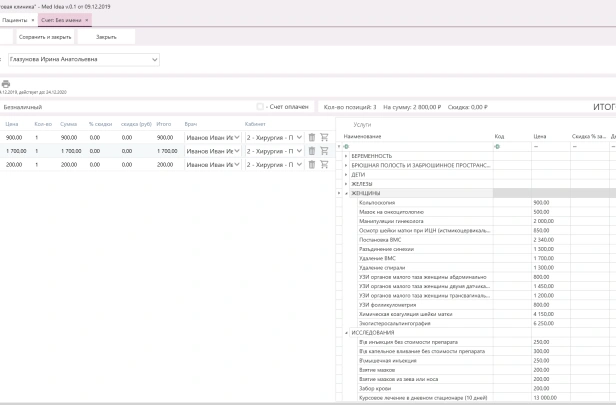Open the patient dropdown Глазунова Ирина Анатольевна
Viewport: 616px width, 405px height.
pyautogui.click(x=155, y=59)
